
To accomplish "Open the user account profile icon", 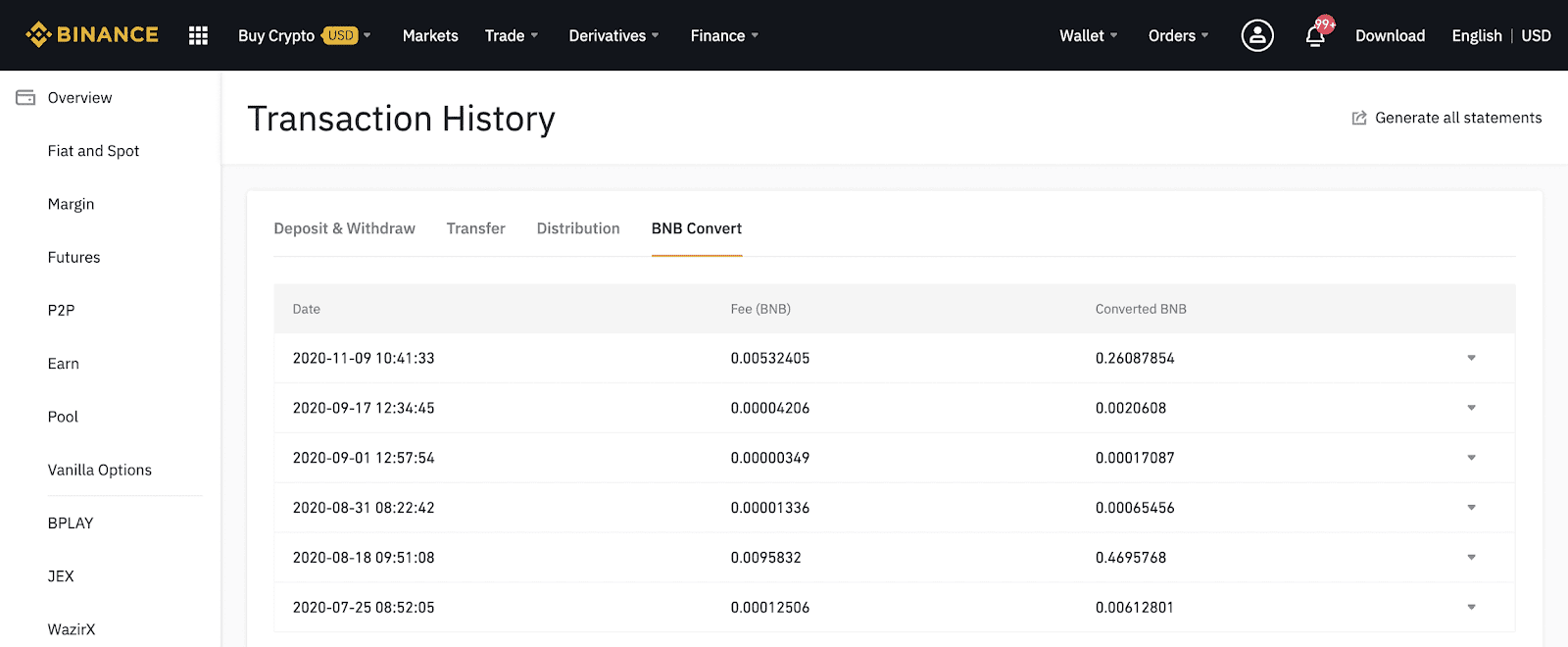I will click(1257, 35).
